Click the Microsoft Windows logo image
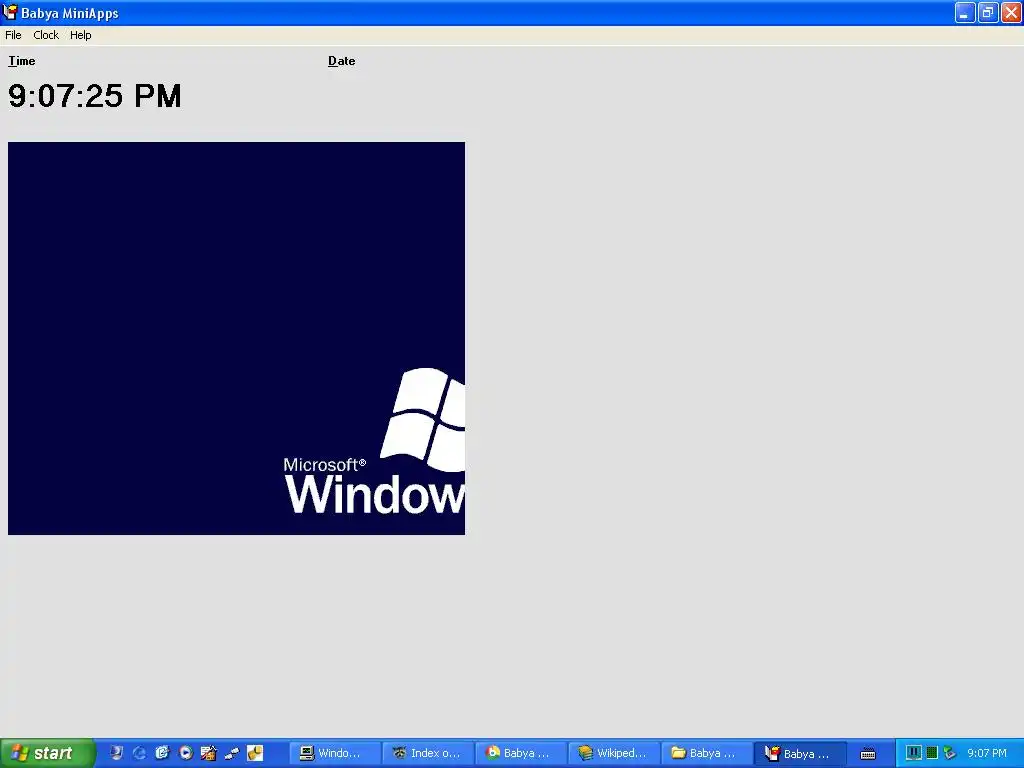1024x768 pixels. coord(236,338)
